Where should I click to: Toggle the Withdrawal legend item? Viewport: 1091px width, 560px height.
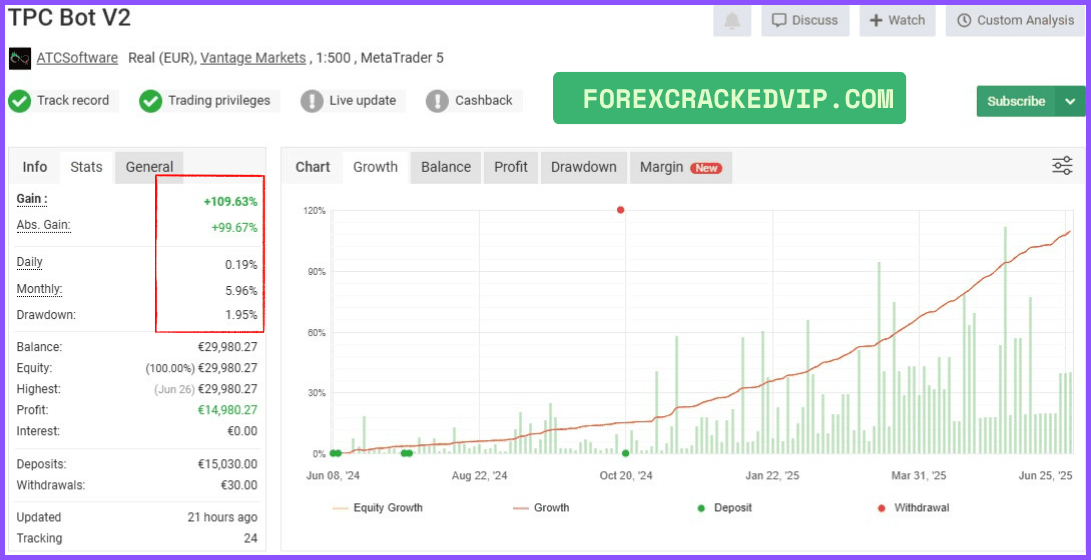tap(913, 508)
